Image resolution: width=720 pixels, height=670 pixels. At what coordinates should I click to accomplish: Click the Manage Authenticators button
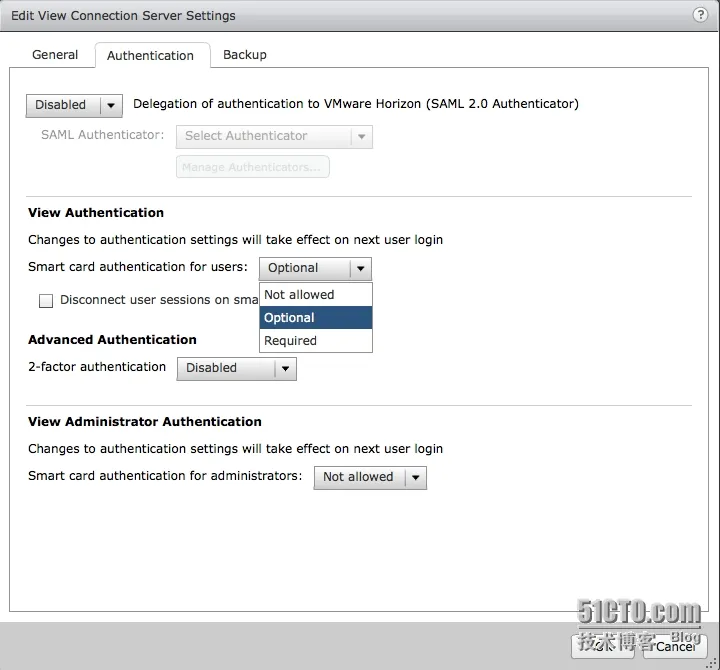point(253,167)
